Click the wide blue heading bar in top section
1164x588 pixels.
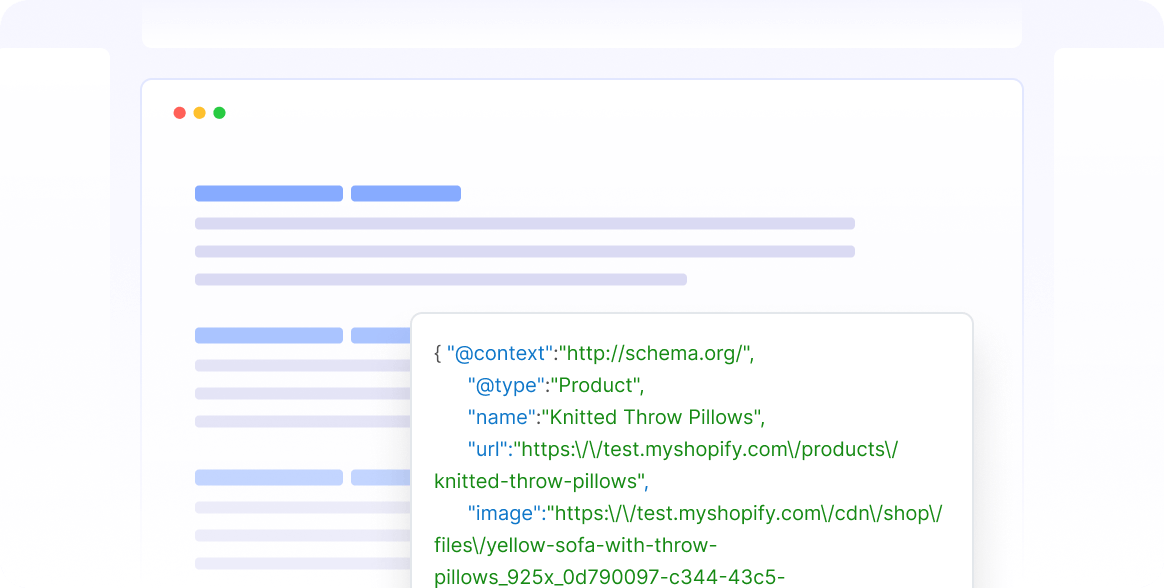[x=269, y=194]
